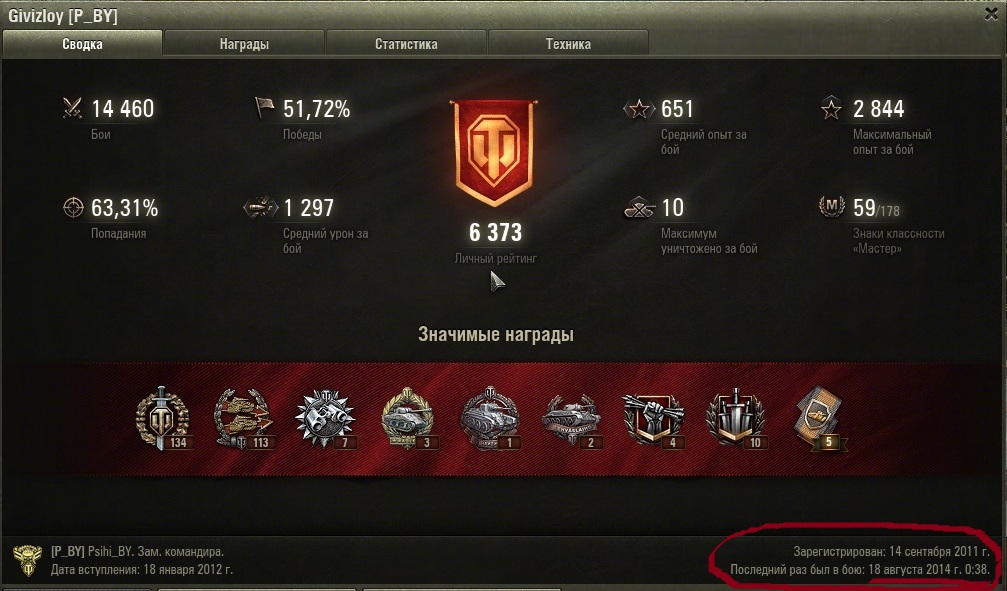Close the Givizloy profile window
The image size is (1007, 591).
[992, 14]
